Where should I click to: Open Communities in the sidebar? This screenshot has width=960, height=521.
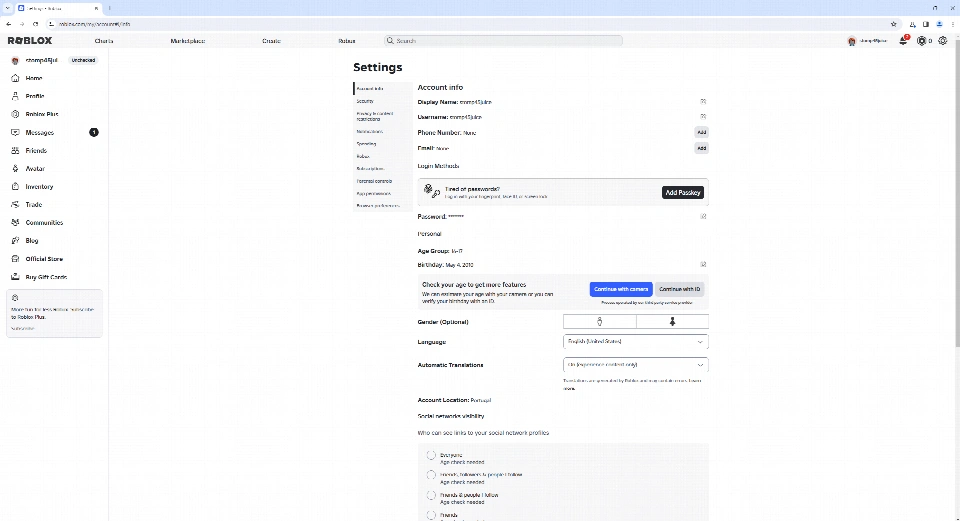pos(44,223)
